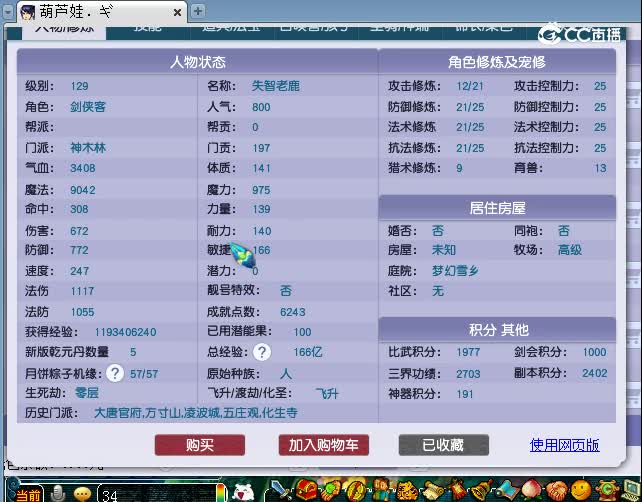The width and height of the screenshot is (642, 502).
Task: Open the handshake friends icon
Action: pos(556,490)
